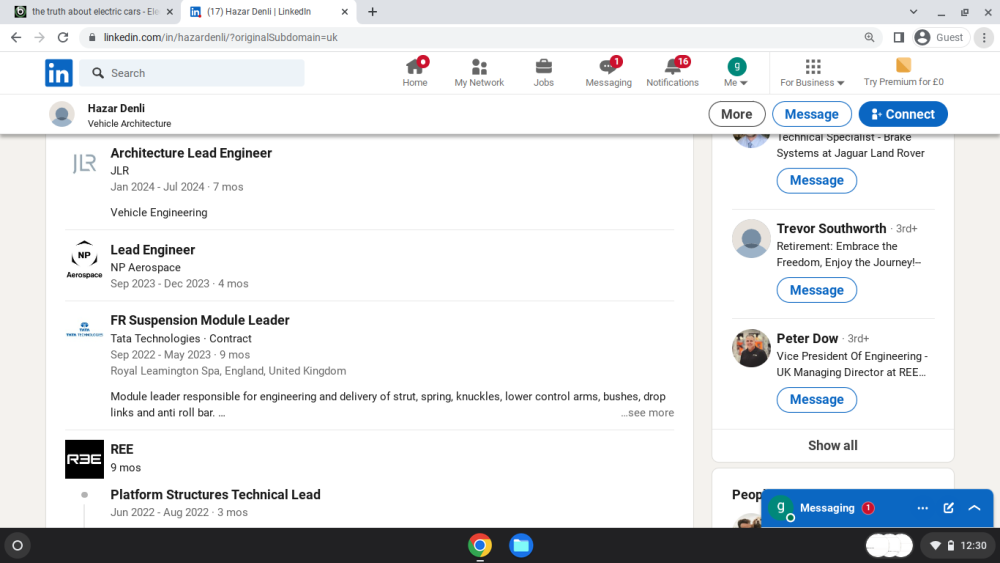1000x563 pixels.
Task: Message the Brake Systems specialist
Action: (x=816, y=180)
